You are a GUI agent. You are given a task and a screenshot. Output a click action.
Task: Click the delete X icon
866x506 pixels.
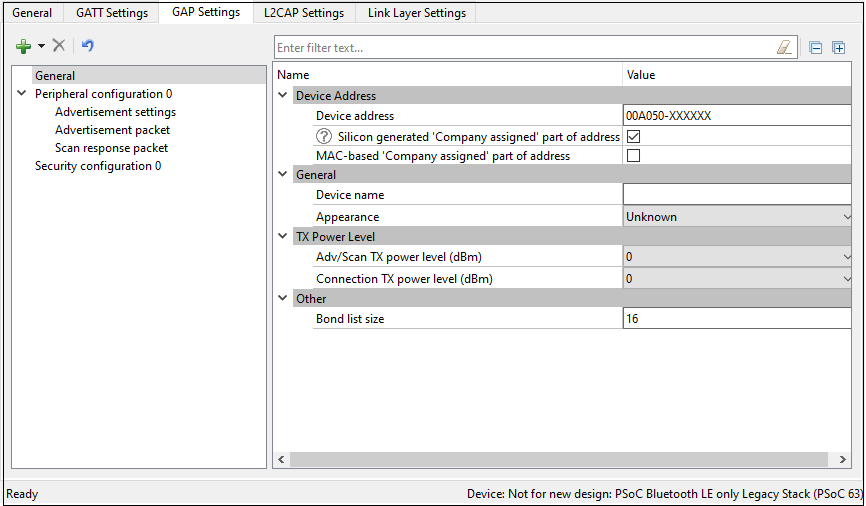tap(59, 46)
